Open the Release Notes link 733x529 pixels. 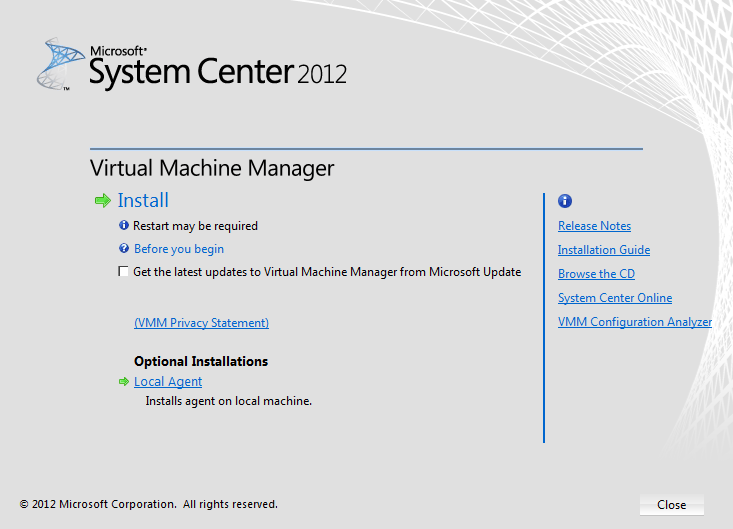click(594, 226)
